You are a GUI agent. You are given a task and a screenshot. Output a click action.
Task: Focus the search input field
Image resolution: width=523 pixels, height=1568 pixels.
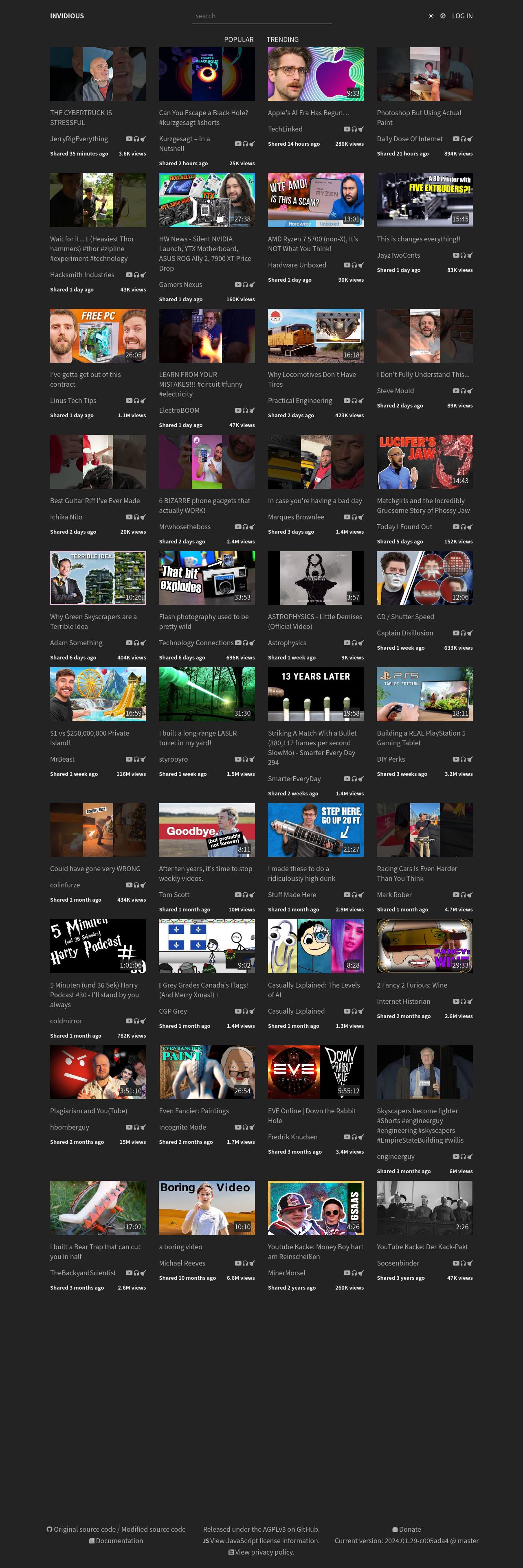[x=262, y=16]
